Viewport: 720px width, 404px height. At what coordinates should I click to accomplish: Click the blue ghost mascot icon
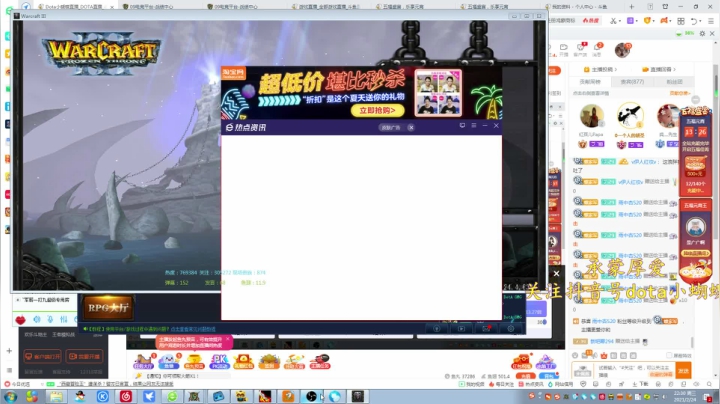pos(169,361)
